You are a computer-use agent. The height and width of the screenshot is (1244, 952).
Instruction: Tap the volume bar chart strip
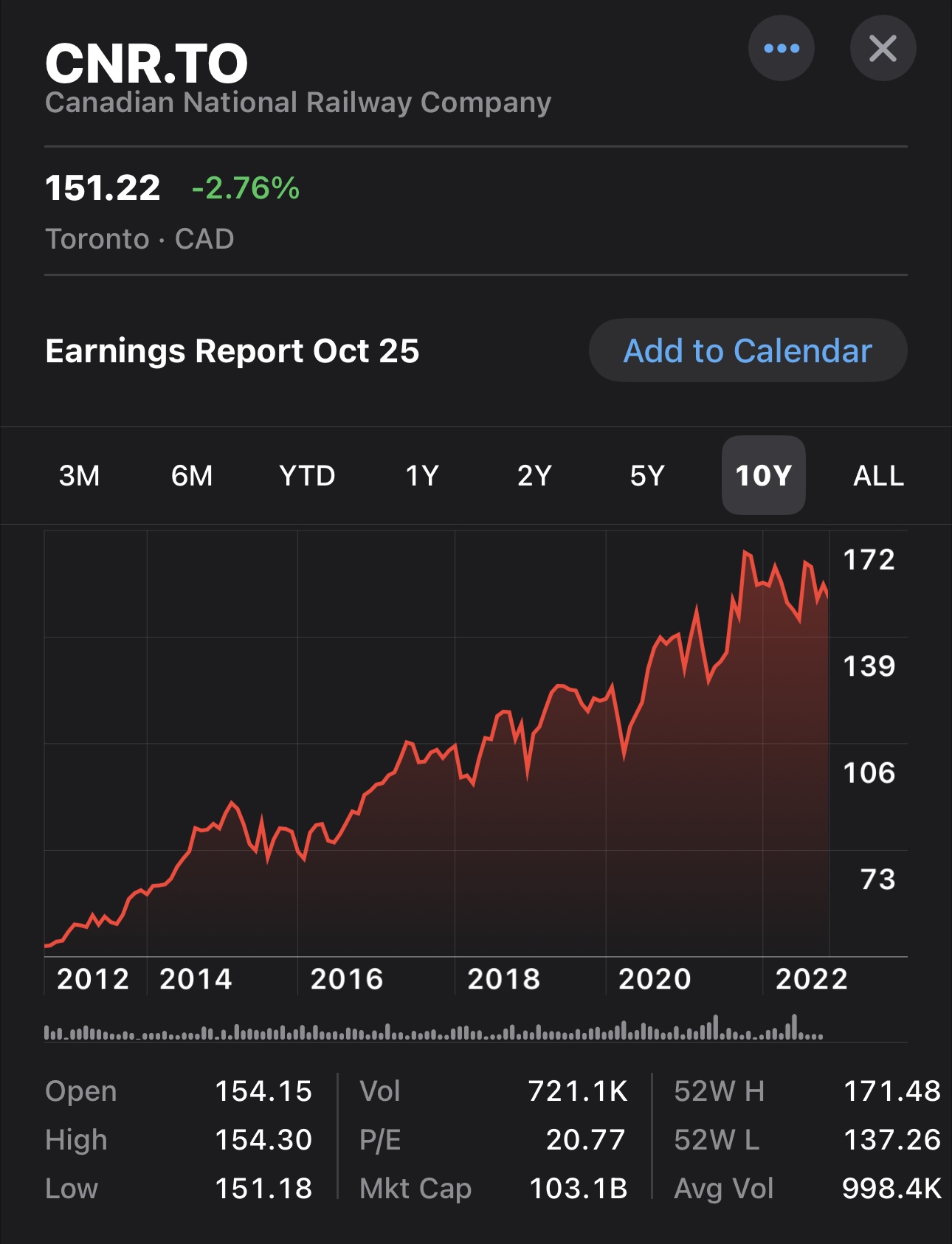point(434,1027)
